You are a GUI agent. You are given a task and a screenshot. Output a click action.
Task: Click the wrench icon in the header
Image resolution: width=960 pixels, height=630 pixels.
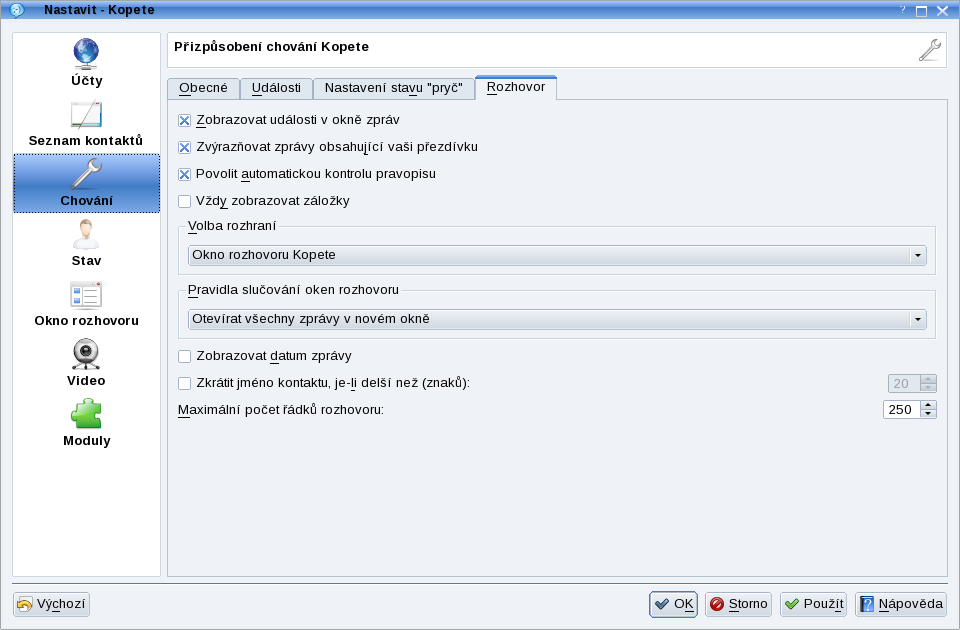click(930, 50)
